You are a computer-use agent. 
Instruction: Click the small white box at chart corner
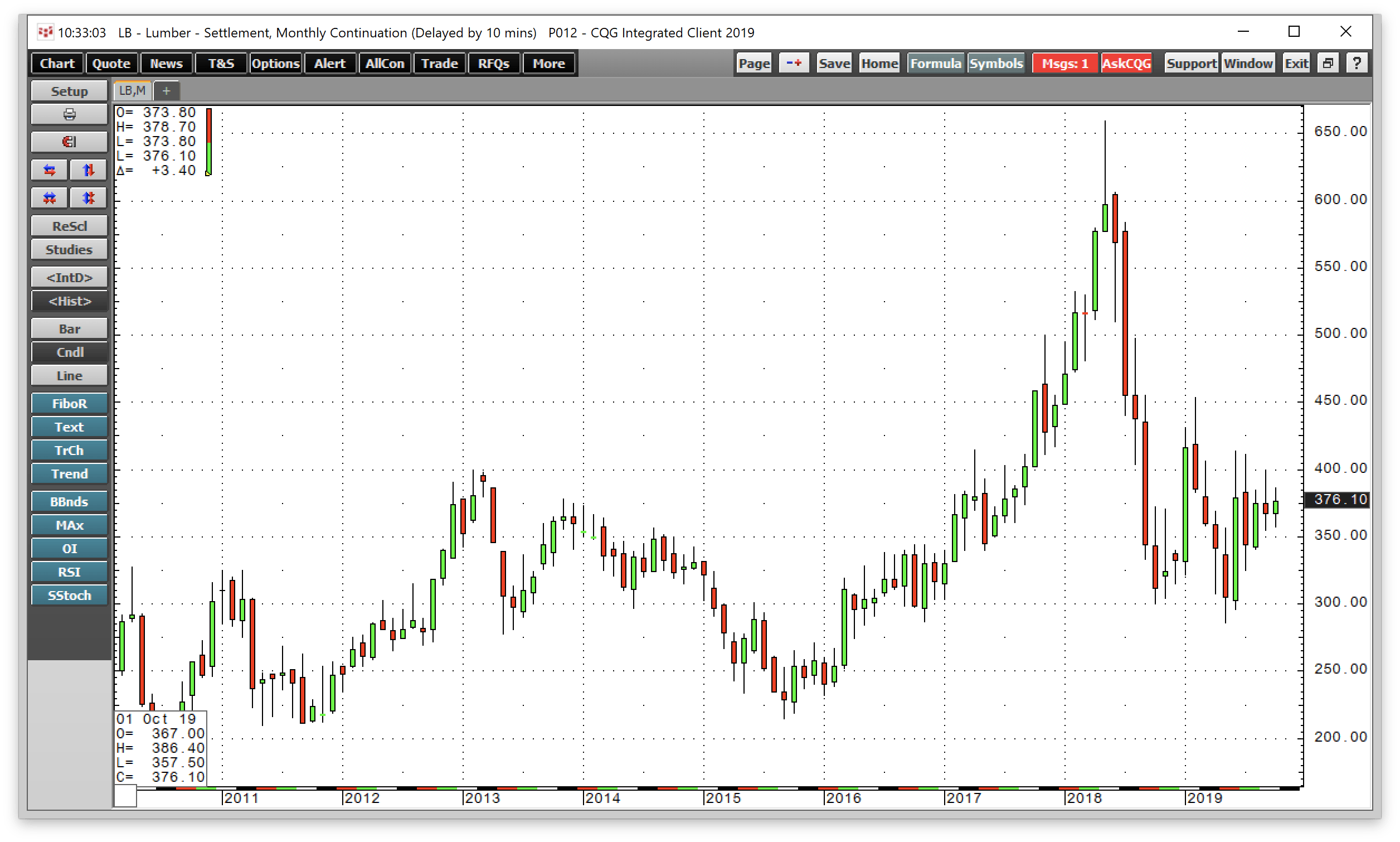(125, 796)
